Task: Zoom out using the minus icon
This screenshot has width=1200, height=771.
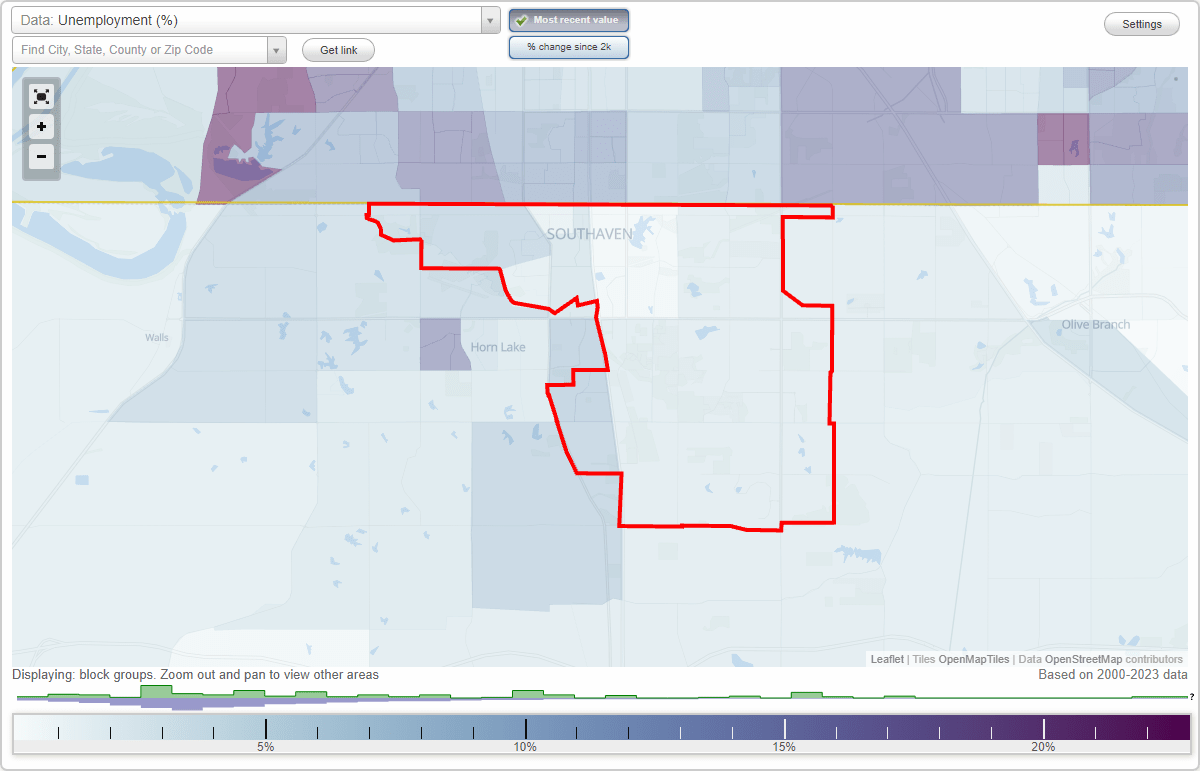Action: click(x=41, y=157)
